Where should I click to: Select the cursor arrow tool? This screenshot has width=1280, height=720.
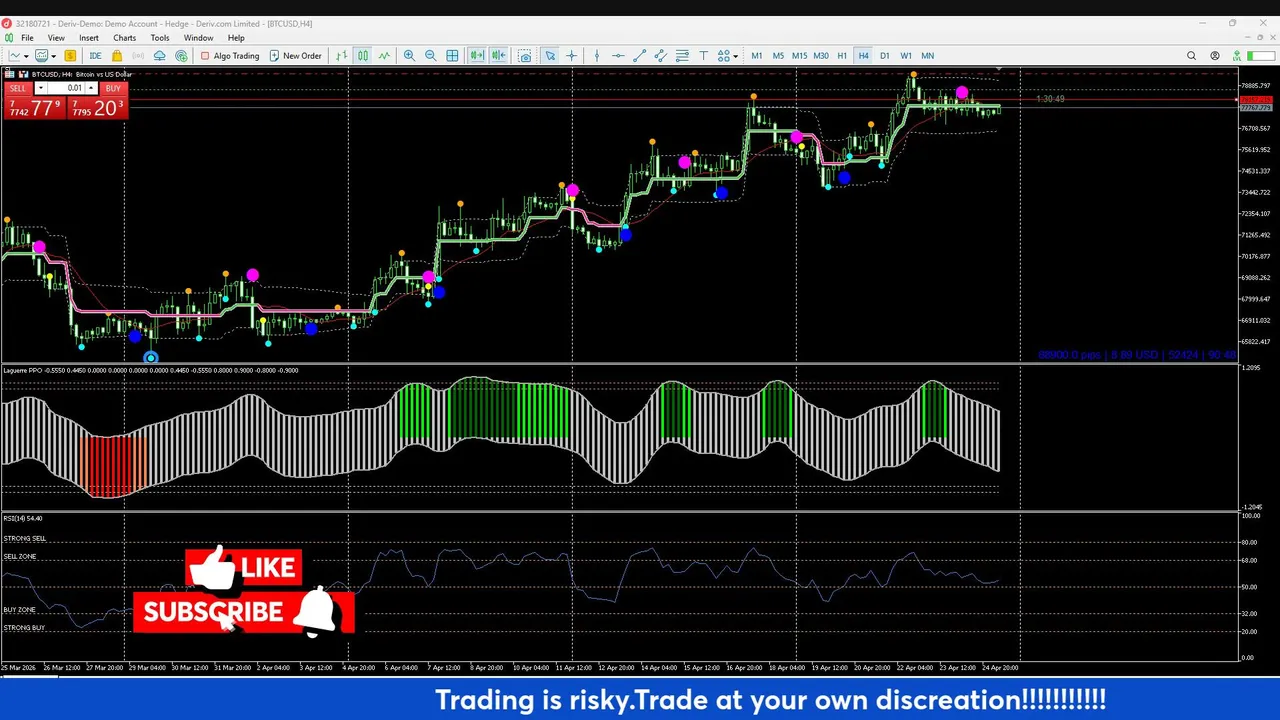(x=550, y=56)
